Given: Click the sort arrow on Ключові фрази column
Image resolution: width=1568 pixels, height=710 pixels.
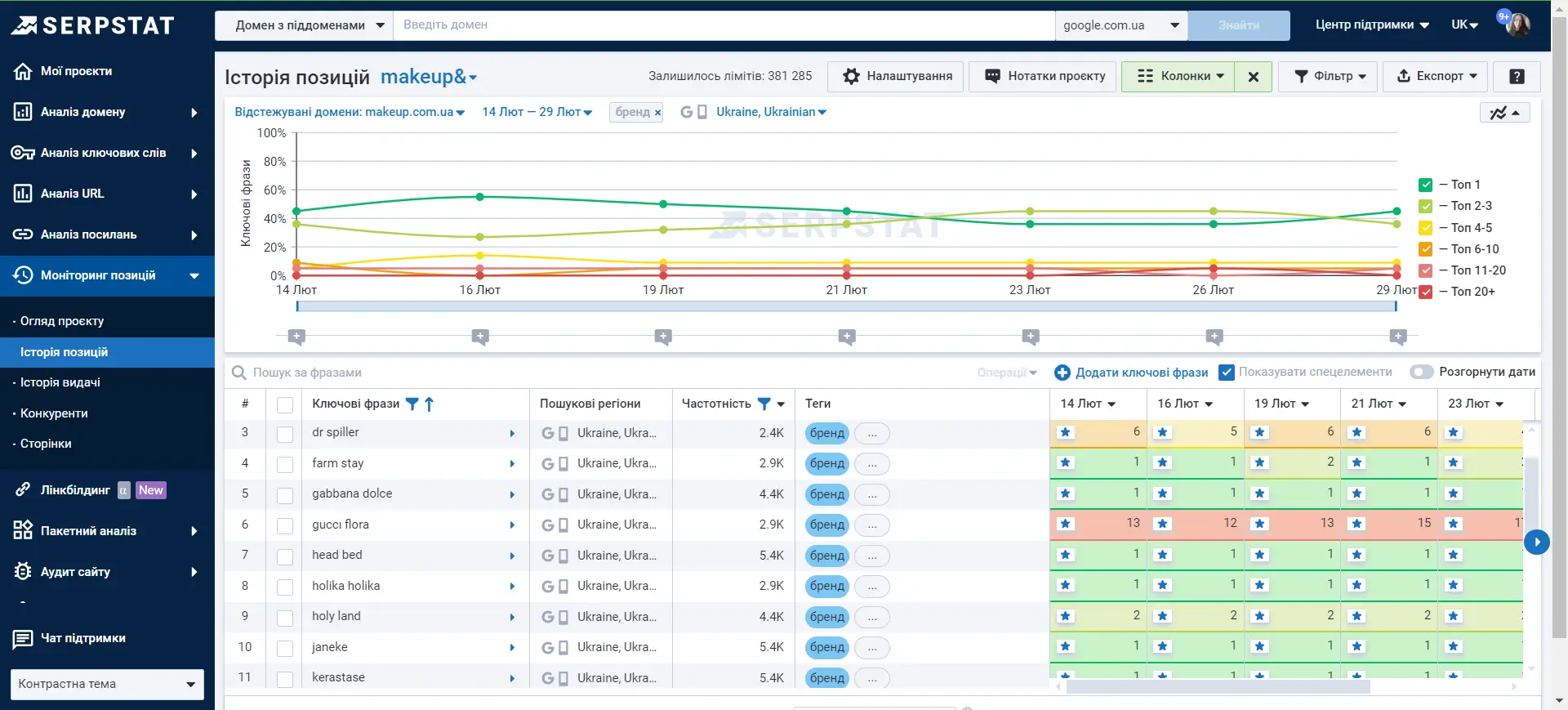Looking at the screenshot, I should (x=430, y=404).
